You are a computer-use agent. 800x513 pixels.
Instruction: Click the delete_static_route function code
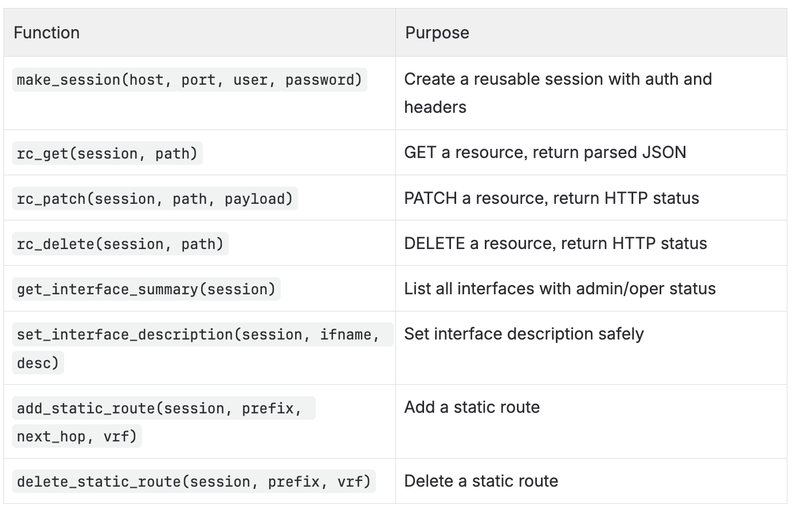point(194,482)
